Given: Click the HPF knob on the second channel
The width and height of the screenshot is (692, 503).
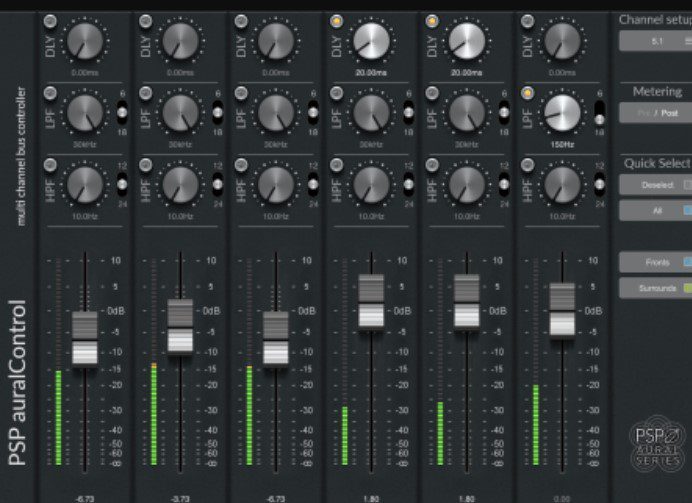Looking at the screenshot, I should [180, 185].
